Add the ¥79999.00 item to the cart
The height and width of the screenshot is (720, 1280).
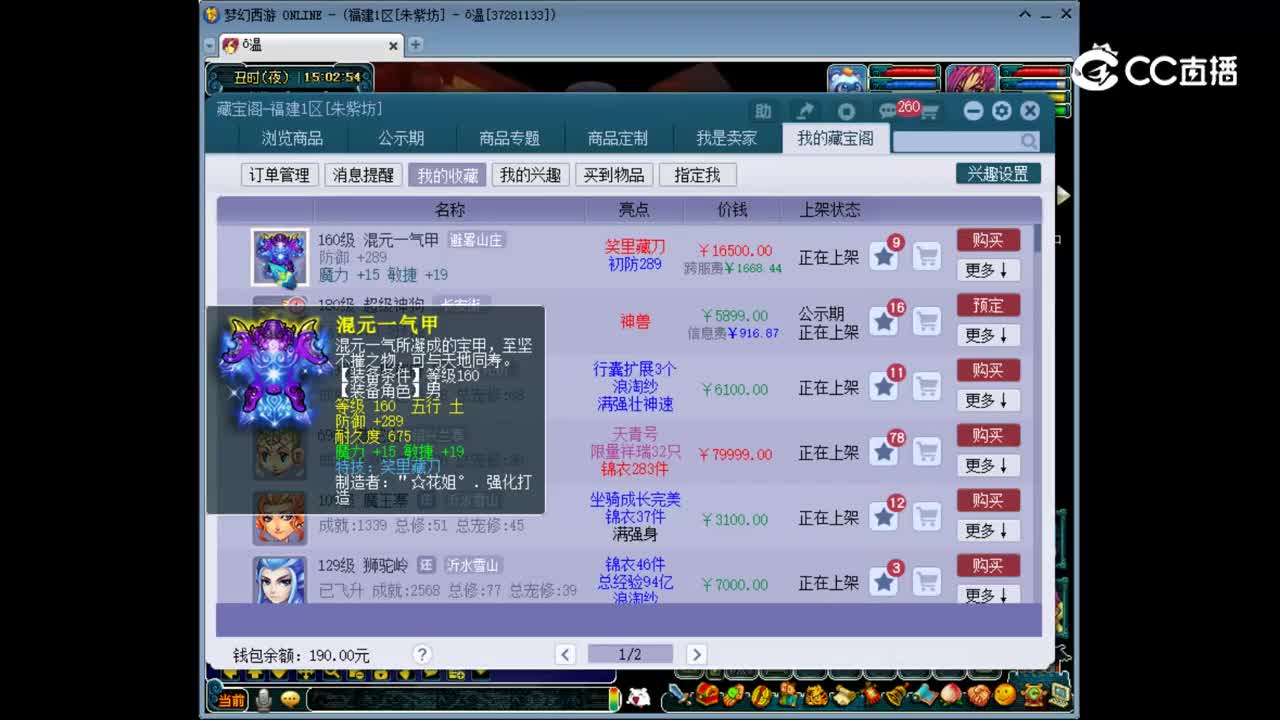coord(927,452)
